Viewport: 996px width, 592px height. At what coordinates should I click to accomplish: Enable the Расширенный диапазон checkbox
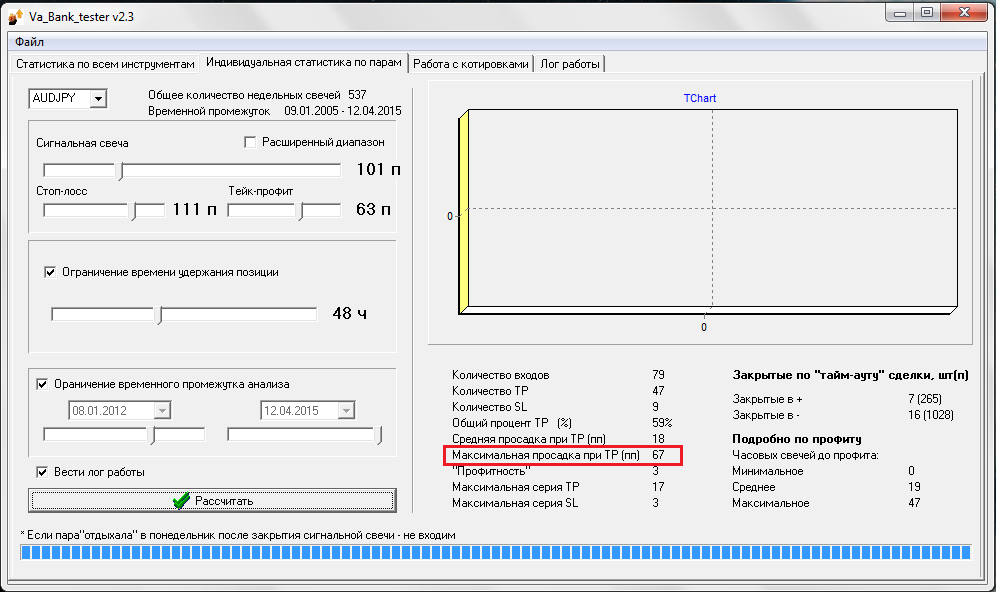tap(250, 142)
